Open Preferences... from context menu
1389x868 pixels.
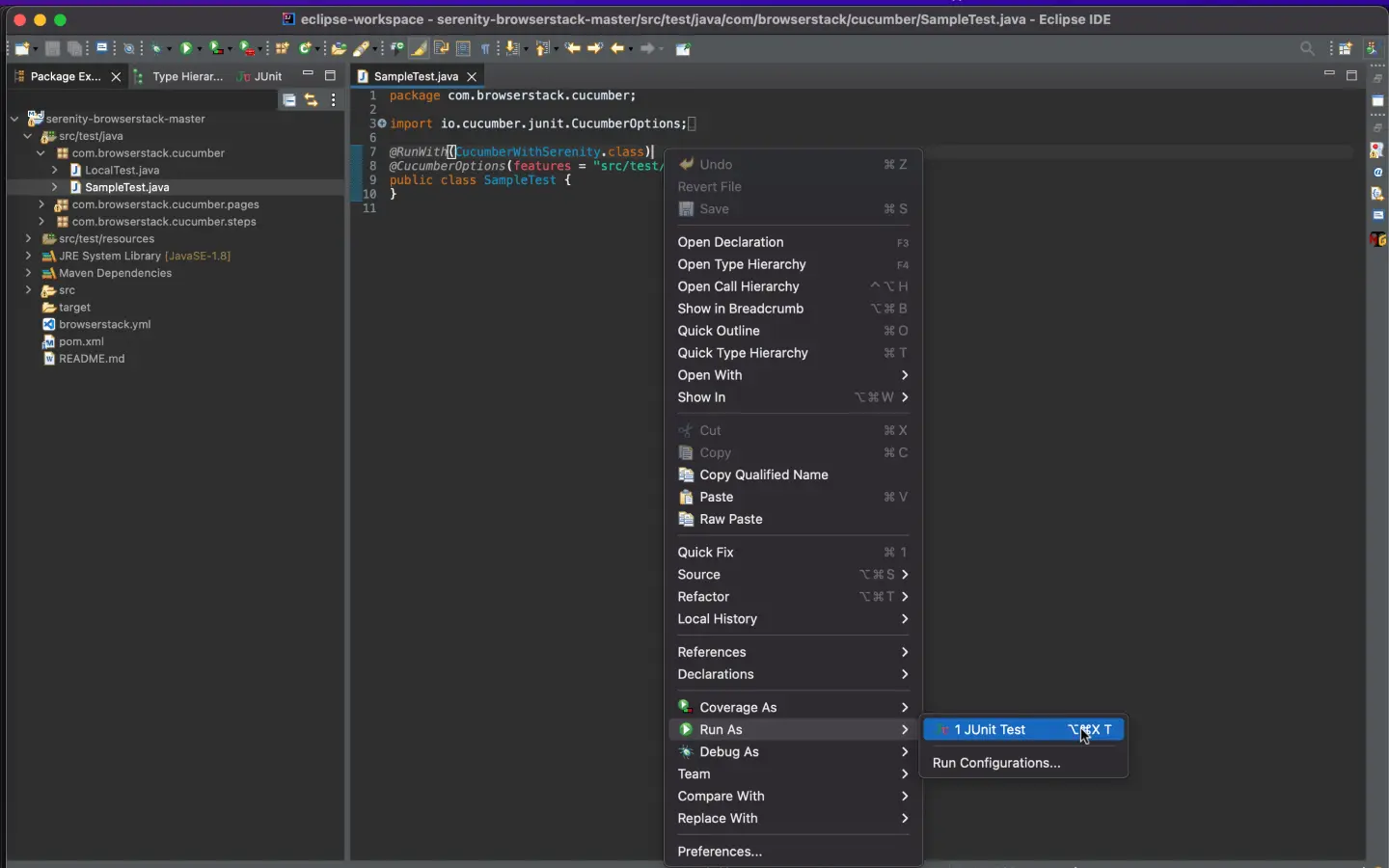pos(720,852)
